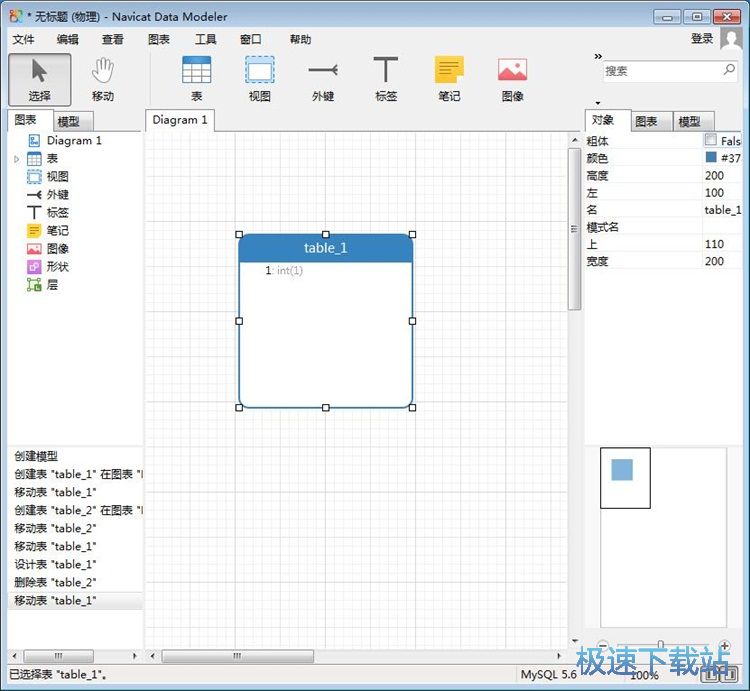The width and height of the screenshot is (750, 691).
Task: Open the 查看 menu
Action: tap(113, 39)
